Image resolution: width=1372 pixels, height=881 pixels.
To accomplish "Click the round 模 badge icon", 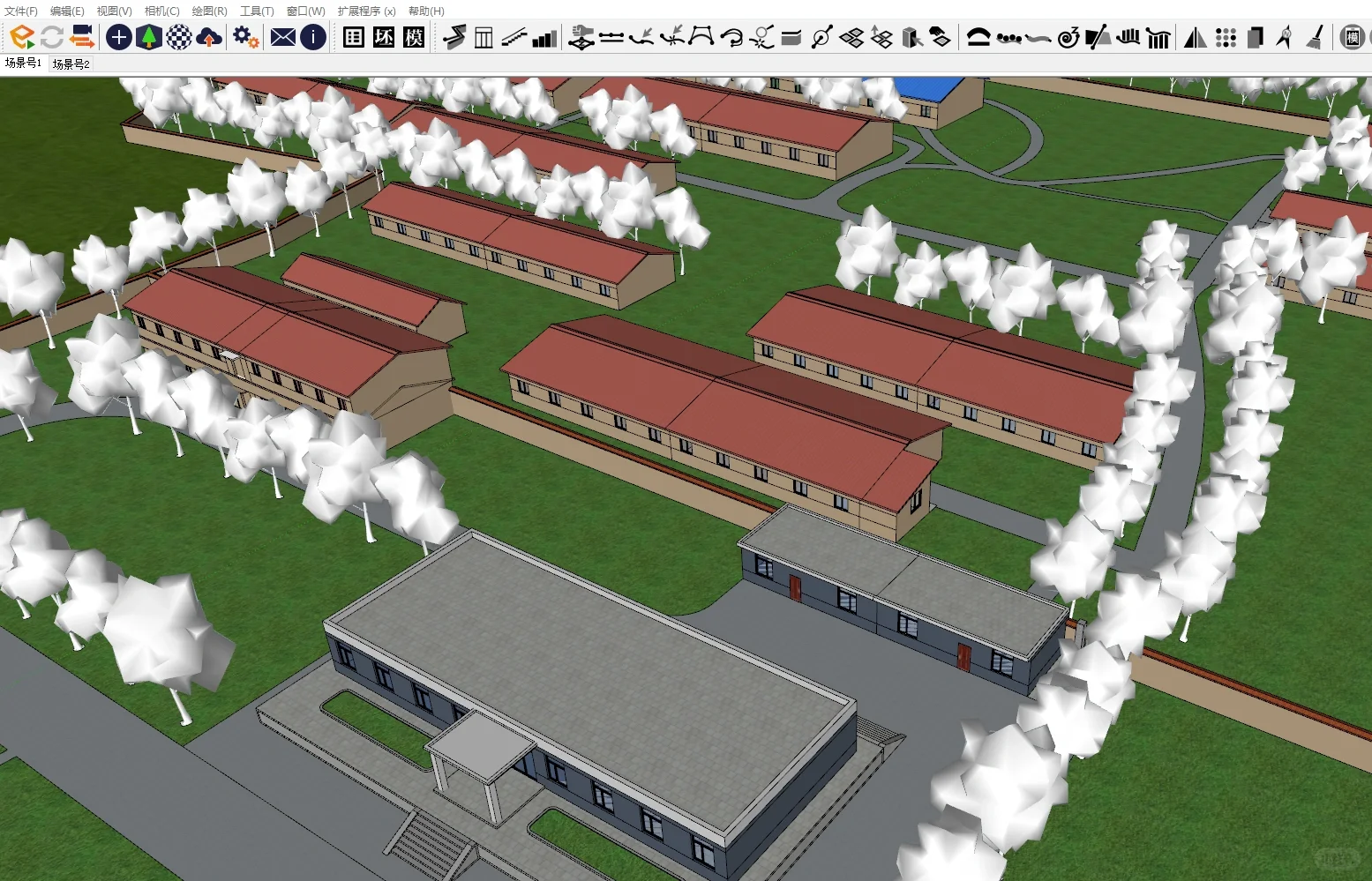I will pyautogui.click(x=1353, y=37).
